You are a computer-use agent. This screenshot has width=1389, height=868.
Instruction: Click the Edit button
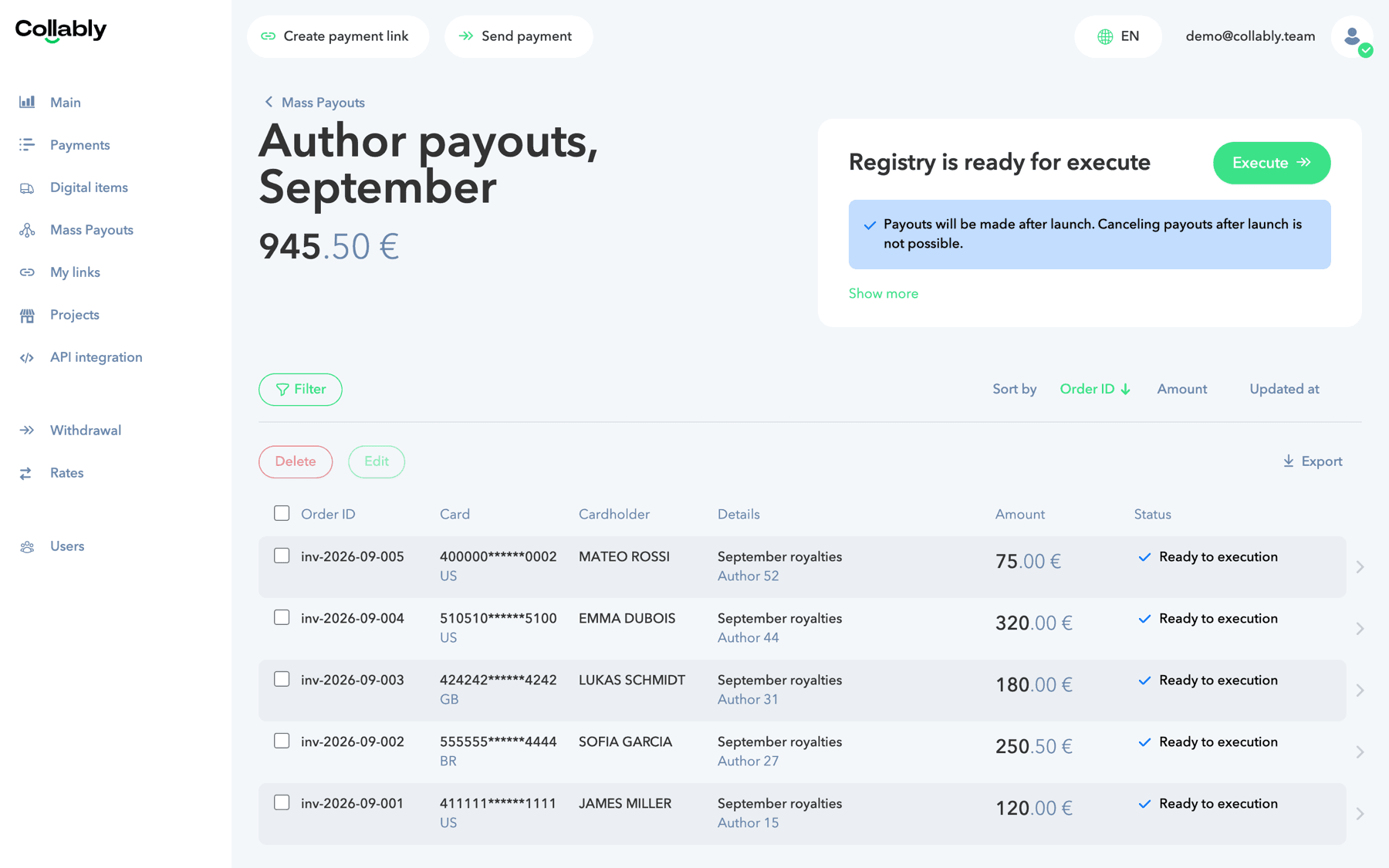[x=377, y=461]
